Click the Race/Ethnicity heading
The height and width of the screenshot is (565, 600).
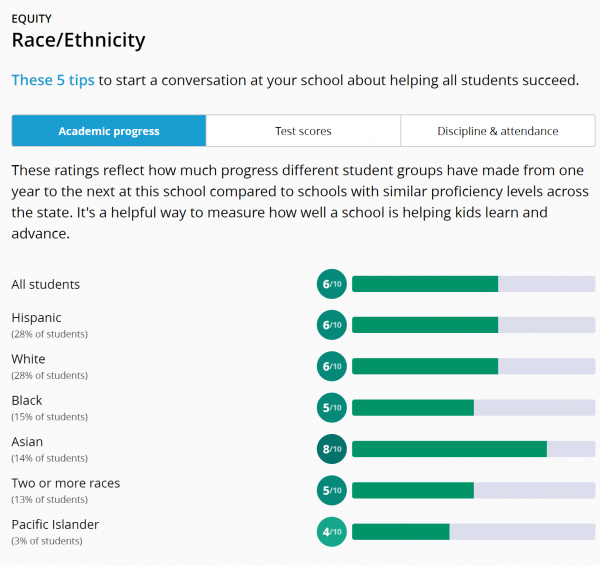[x=78, y=40]
